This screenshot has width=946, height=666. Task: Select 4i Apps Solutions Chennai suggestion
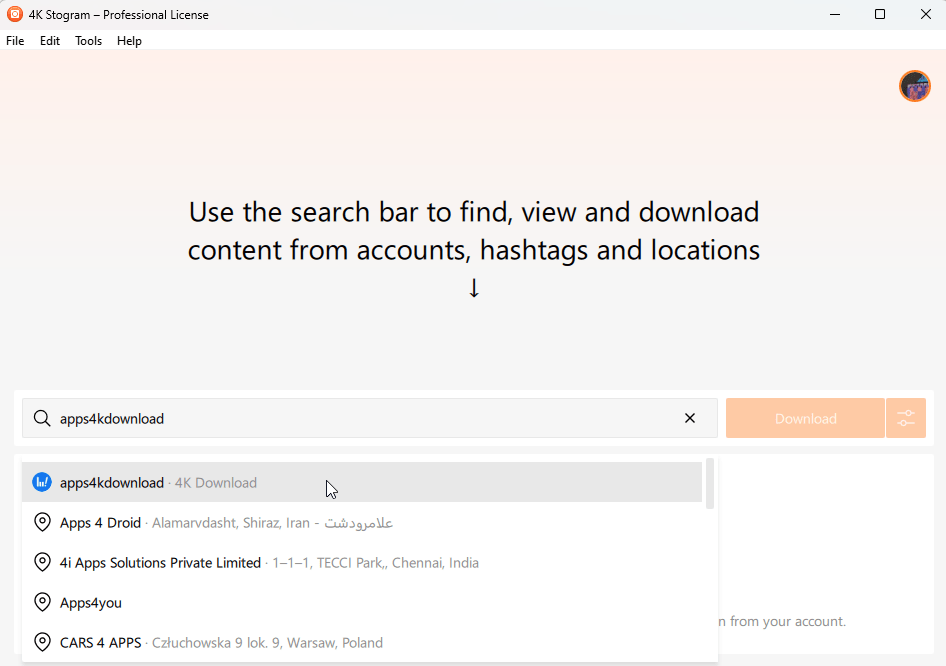click(x=362, y=562)
